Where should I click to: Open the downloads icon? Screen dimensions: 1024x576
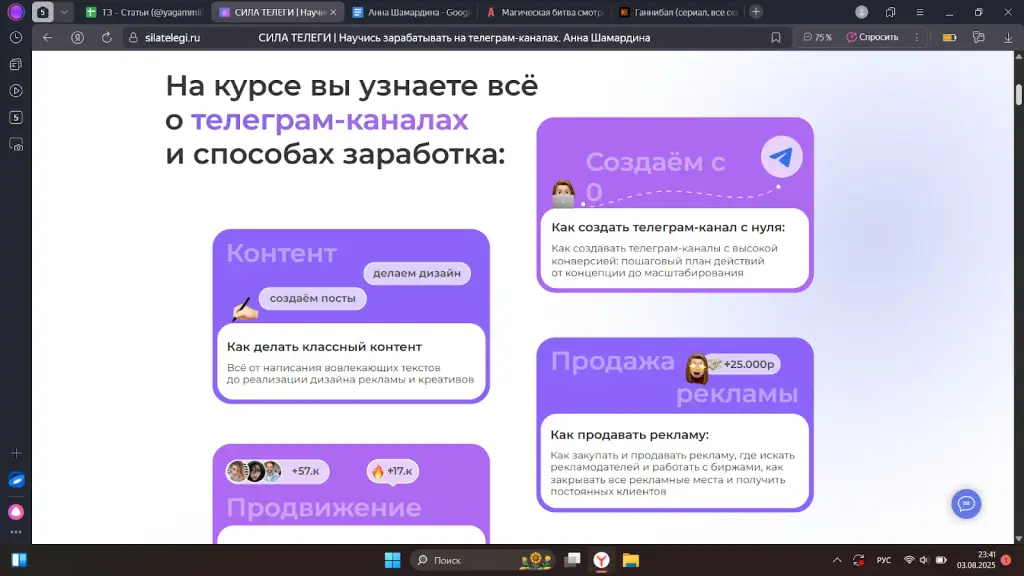[1008, 38]
